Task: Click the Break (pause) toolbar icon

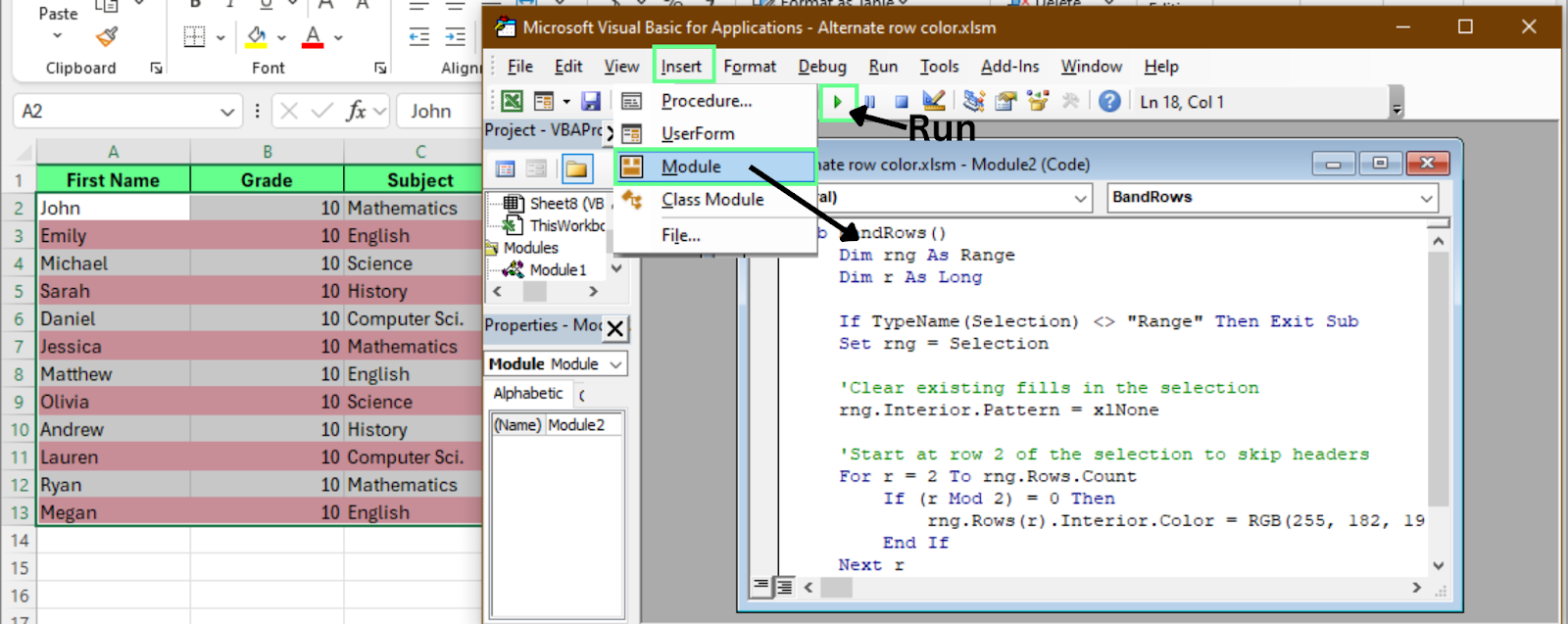Action: [x=869, y=101]
